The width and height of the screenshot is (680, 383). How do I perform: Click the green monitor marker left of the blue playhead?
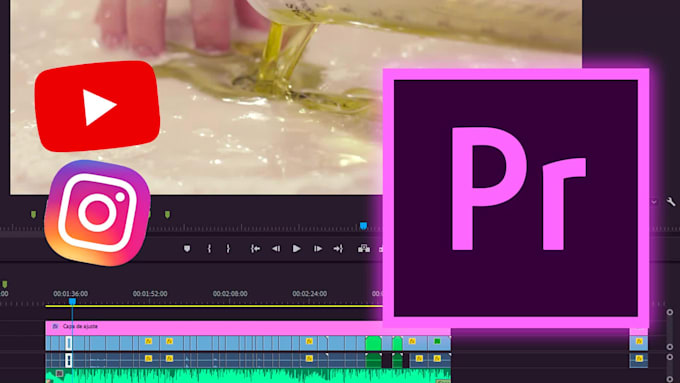[167, 214]
